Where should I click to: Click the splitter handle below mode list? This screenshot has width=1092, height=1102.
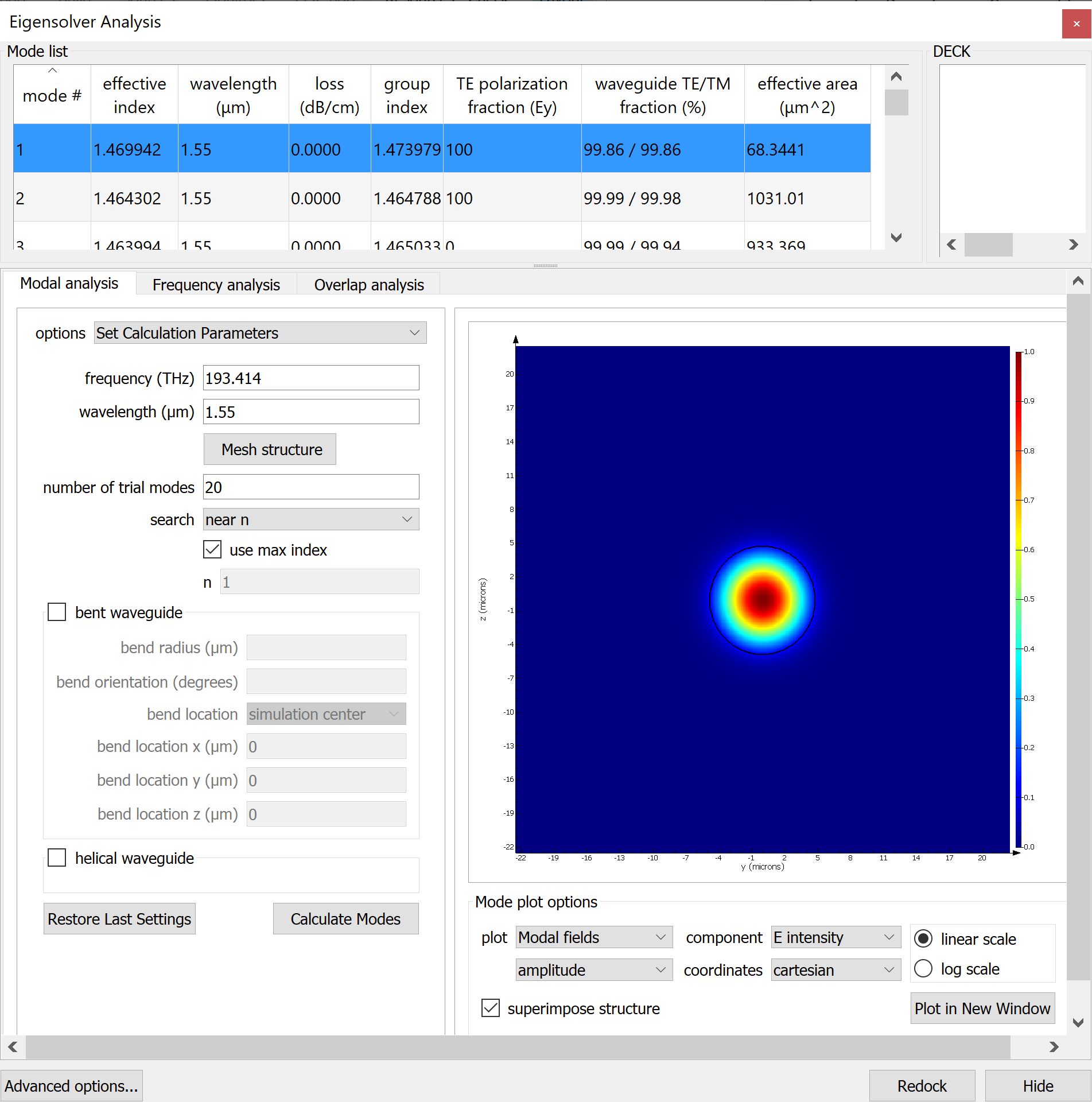pos(545,266)
